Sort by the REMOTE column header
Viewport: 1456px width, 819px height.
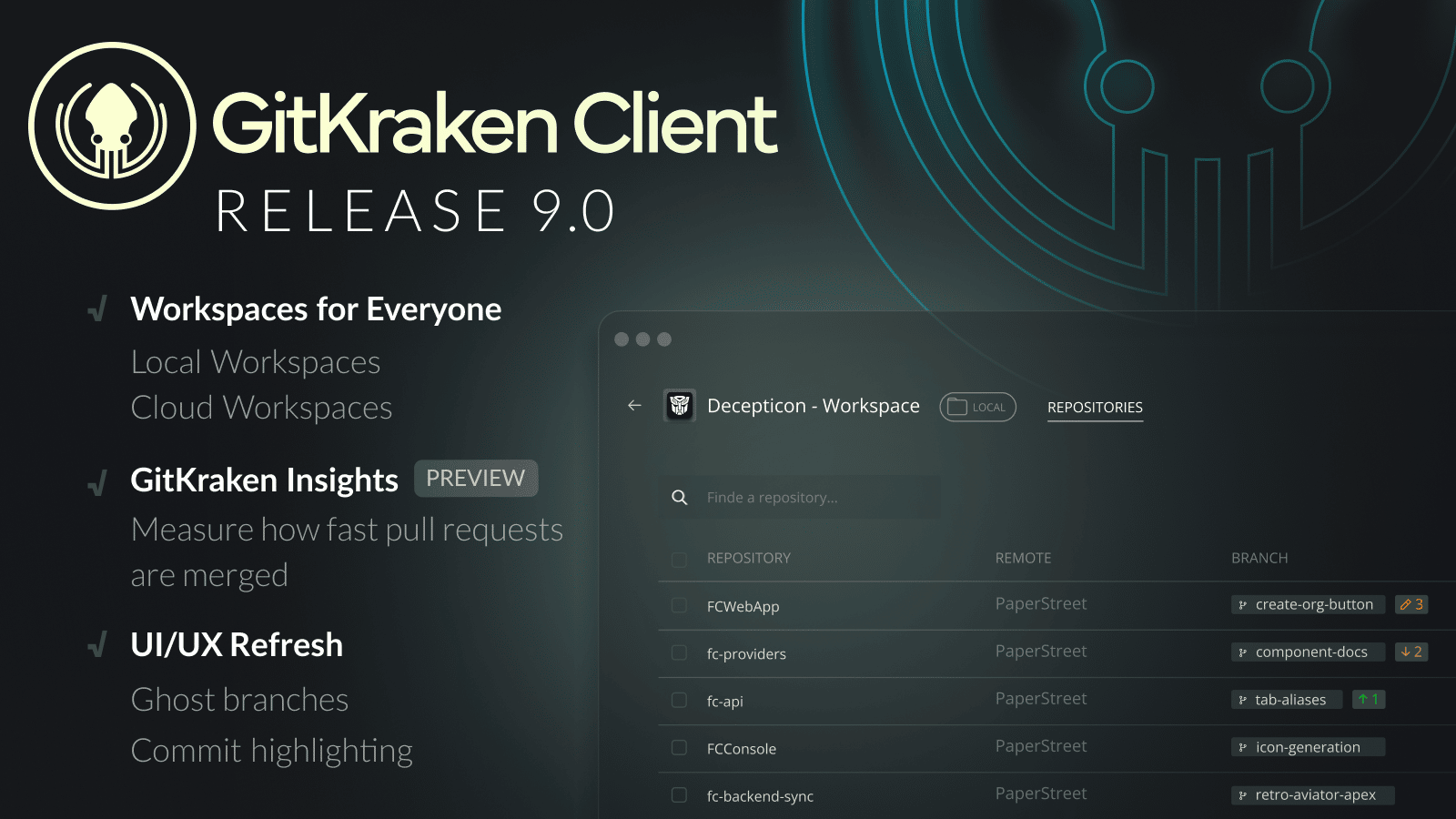(x=1023, y=558)
